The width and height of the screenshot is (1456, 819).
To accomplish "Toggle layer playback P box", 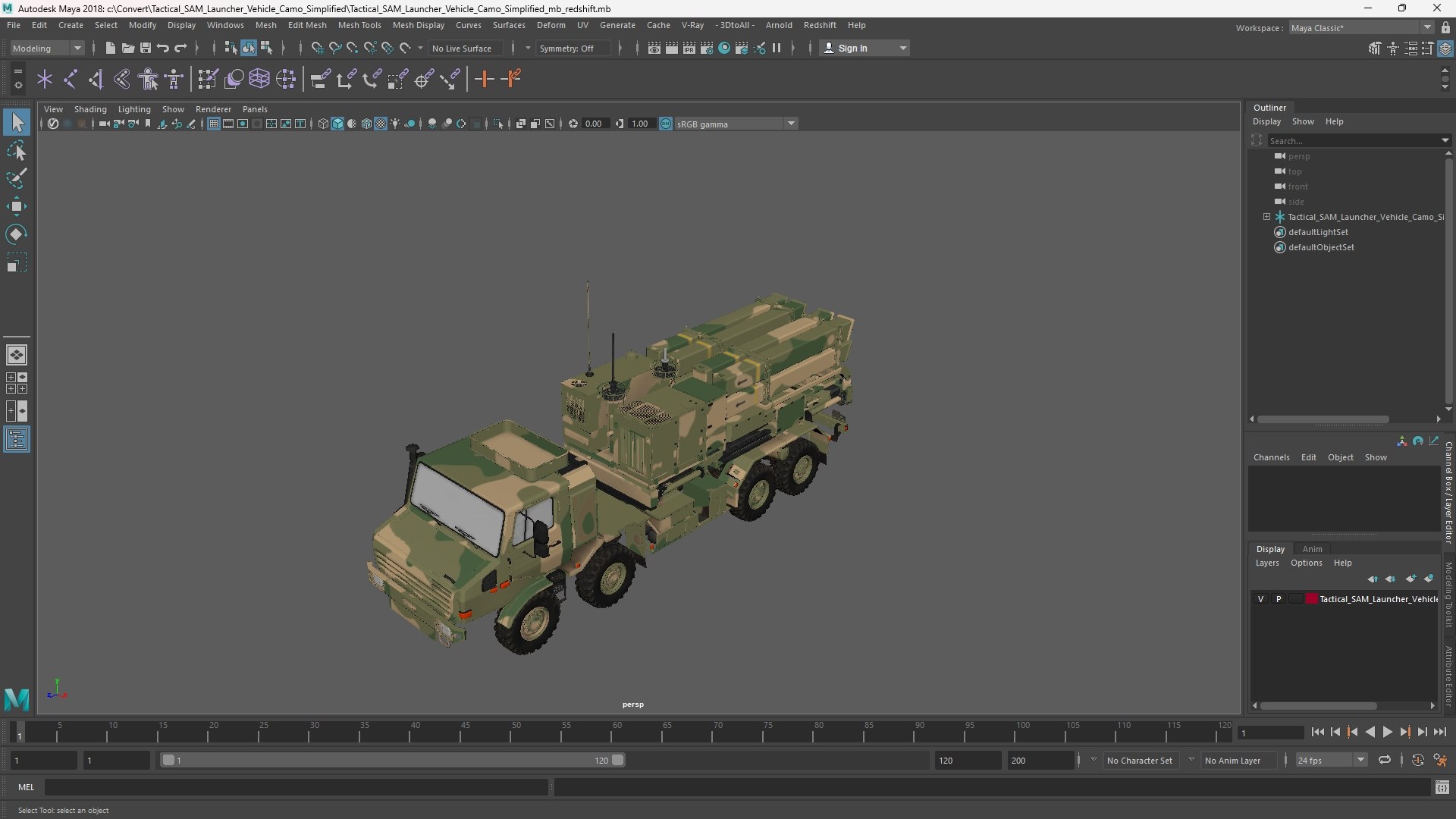I will point(1279,599).
